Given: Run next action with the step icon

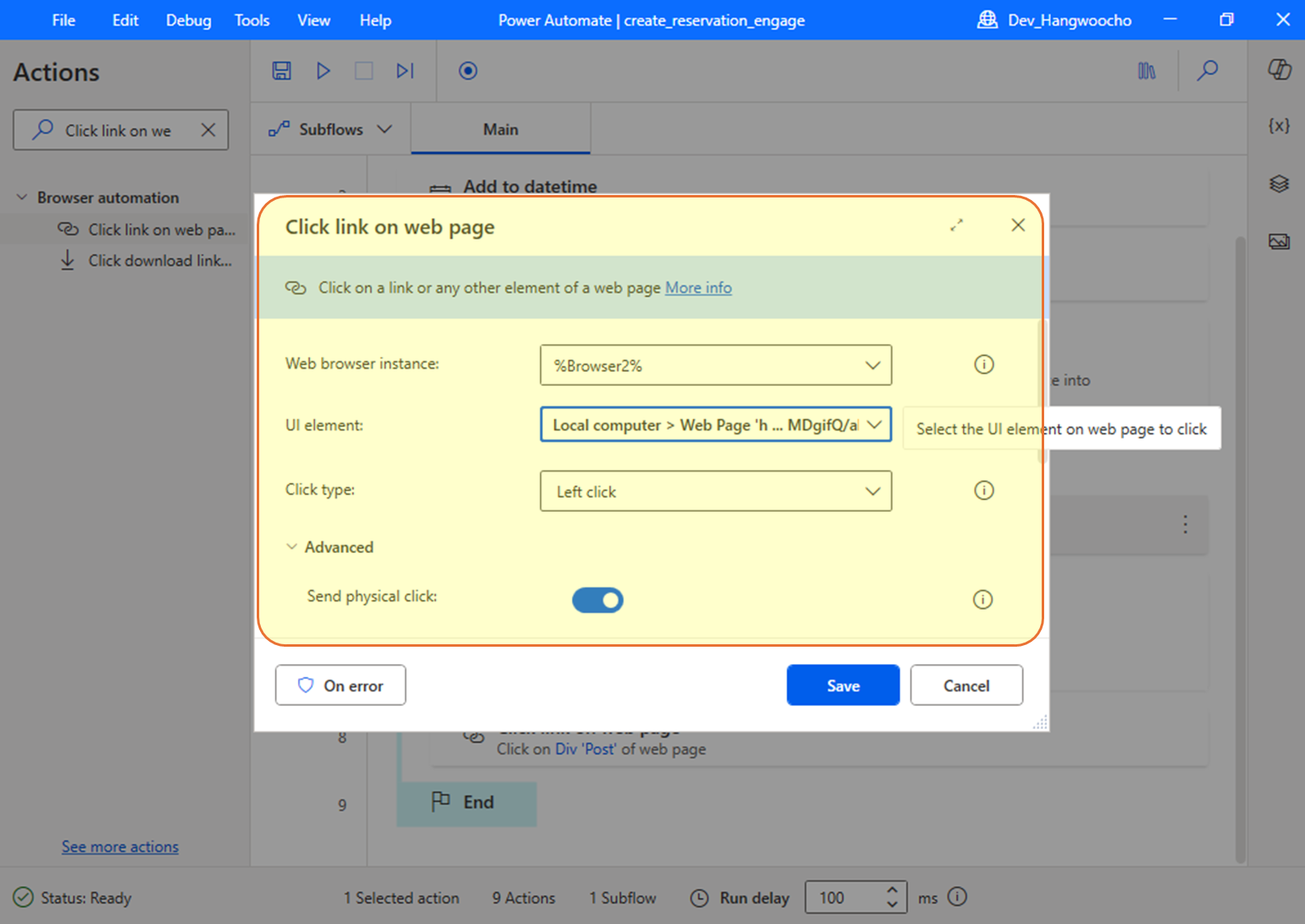Looking at the screenshot, I should pyautogui.click(x=405, y=71).
